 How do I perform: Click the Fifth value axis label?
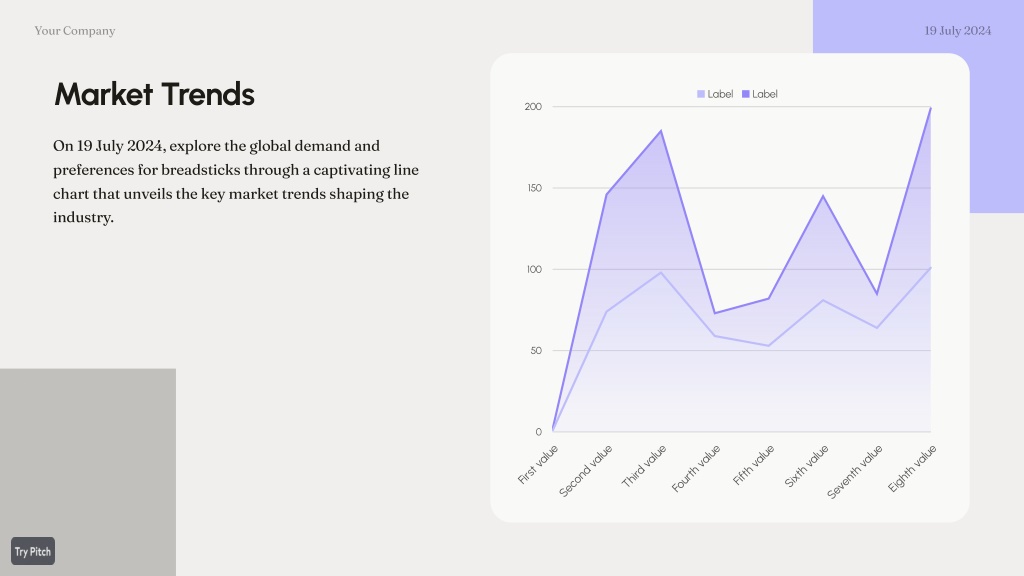[x=754, y=464]
